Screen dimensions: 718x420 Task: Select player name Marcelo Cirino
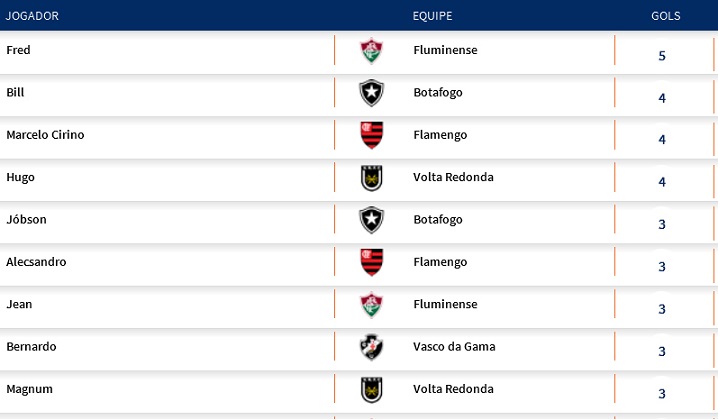coord(45,135)
